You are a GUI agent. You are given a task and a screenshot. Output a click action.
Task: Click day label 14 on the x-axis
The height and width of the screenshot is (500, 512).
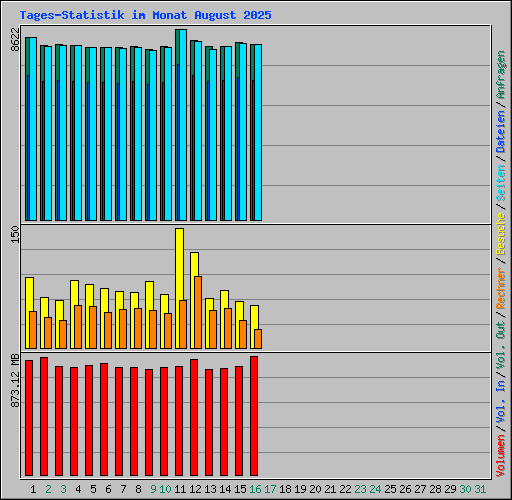point(225,489)
